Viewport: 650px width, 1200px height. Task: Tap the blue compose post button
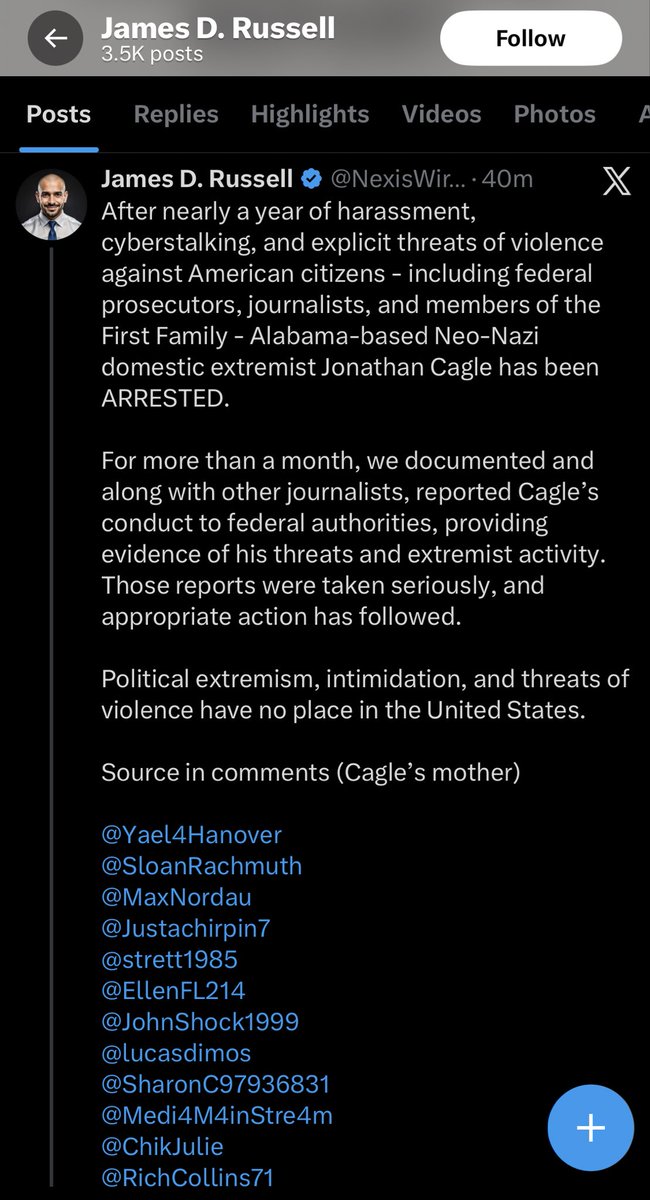coord(590,1128)
